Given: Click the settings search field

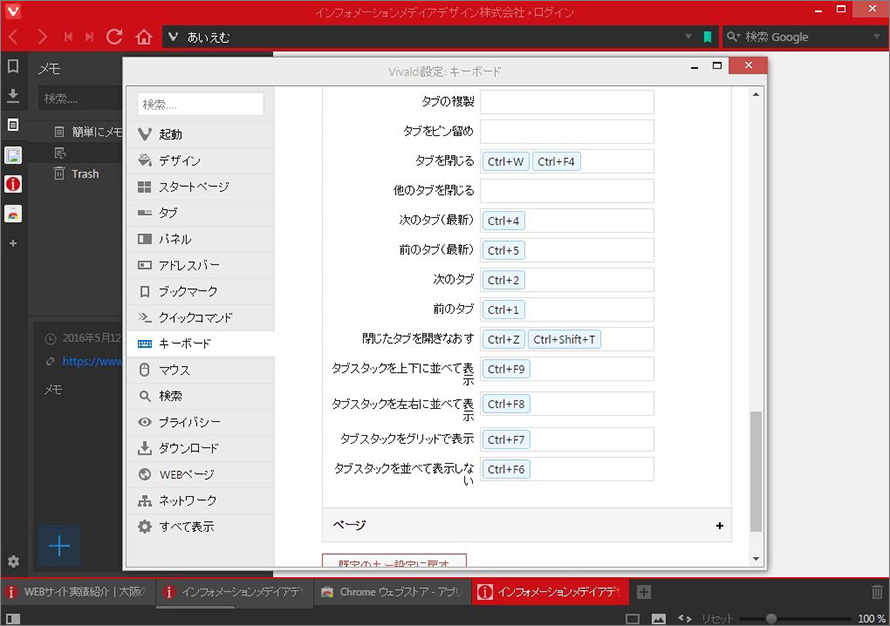Looking at the screenshot, I should tap(200, 104).
